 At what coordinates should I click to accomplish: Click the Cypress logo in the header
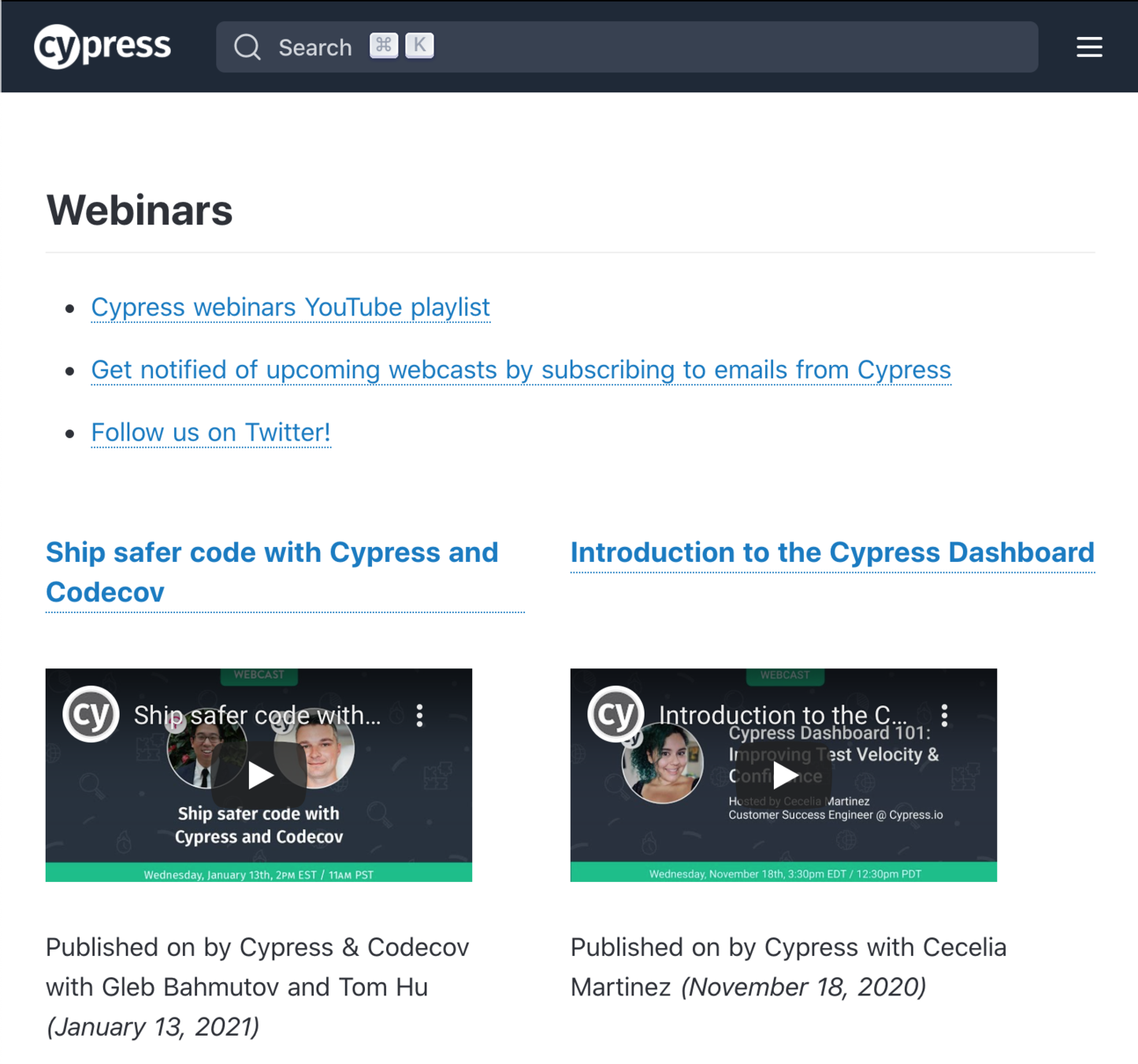click(x=102, y=47)
